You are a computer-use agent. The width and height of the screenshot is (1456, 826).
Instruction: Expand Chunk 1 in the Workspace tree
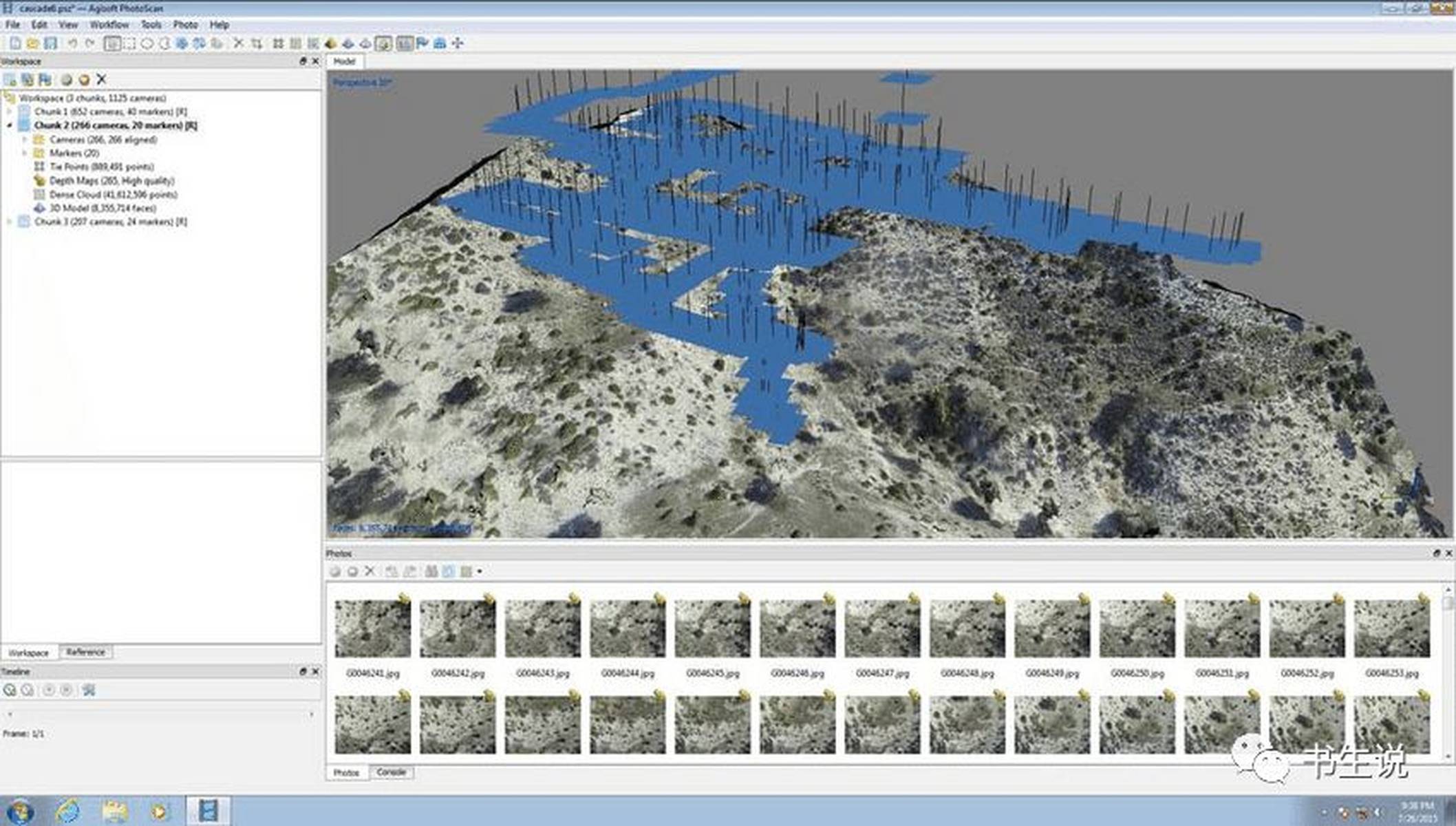click(9, 111)
